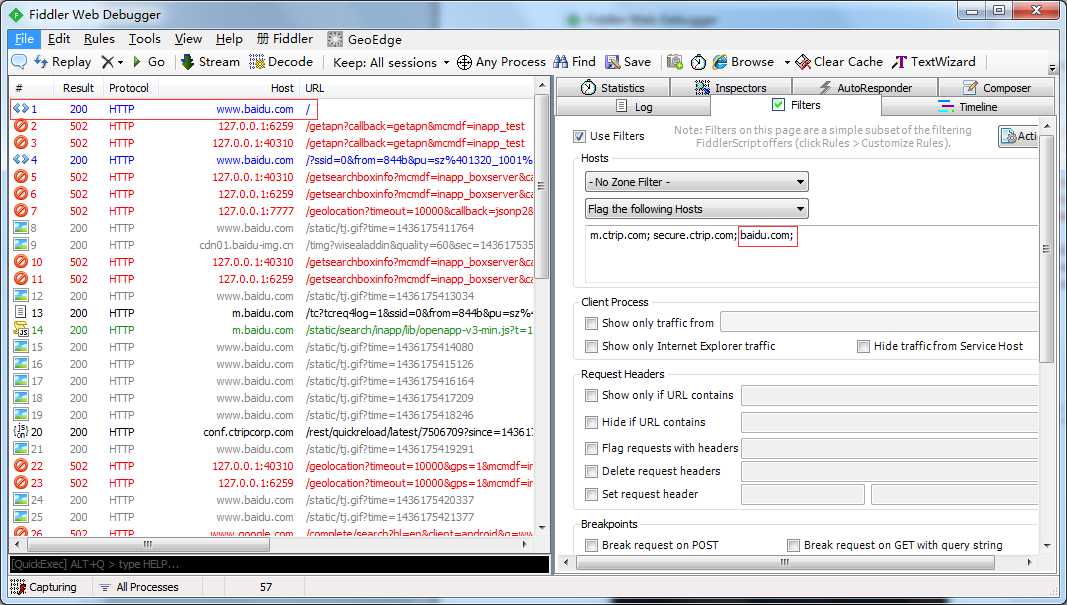
Task: Check Set request header
Action: (x=591, y=495)
